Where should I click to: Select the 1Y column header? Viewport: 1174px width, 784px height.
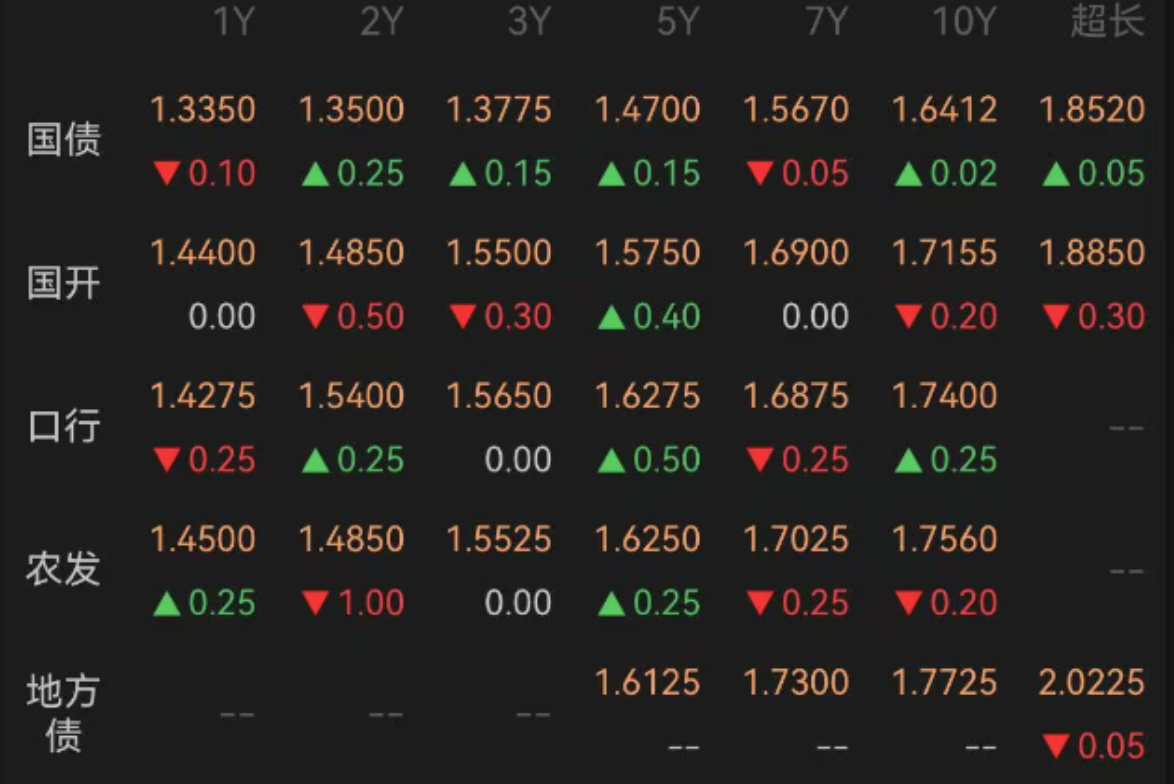pos(234,21)
